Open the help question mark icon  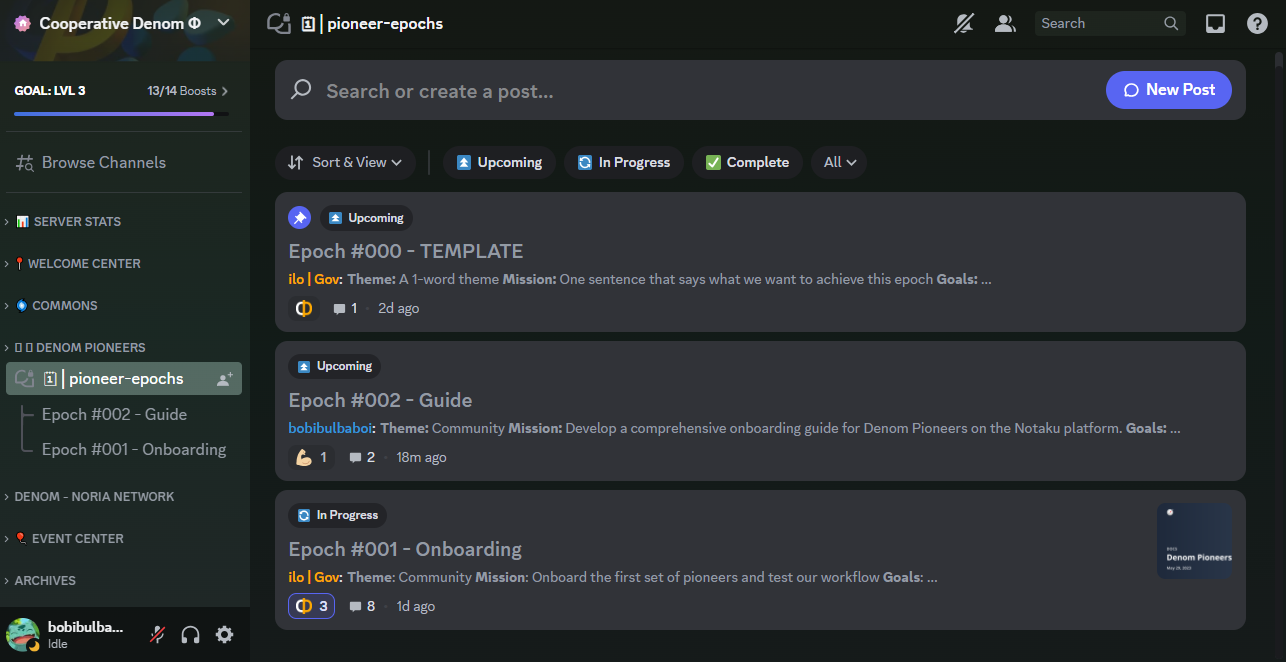click(1257, 24)
